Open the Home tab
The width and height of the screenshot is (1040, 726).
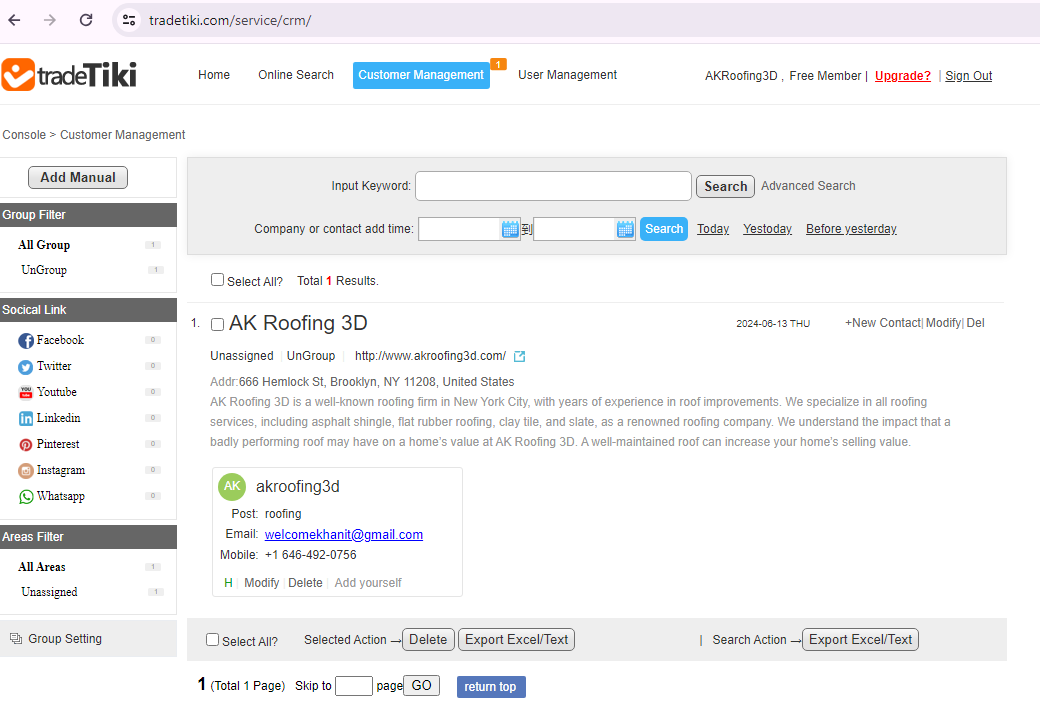214,75
